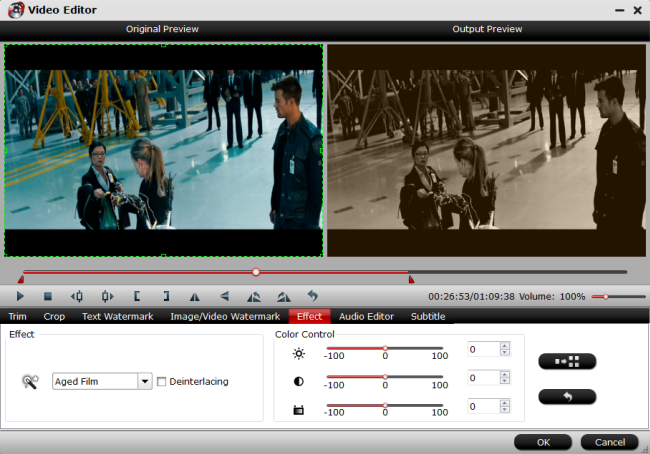Image resolution: width=650 pixels, height=454 pixels.
Task: Click the Stop playback icon
Action: coord(47,296)
